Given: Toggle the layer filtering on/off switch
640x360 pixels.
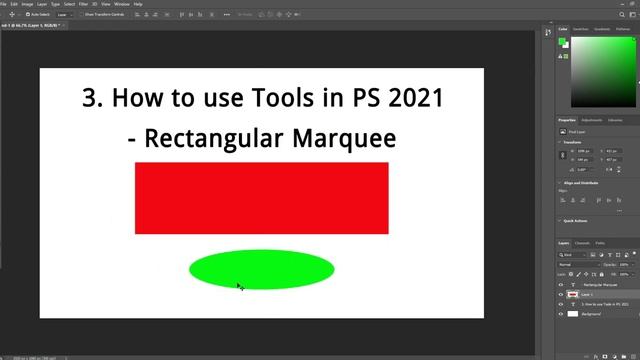Looking at the screenshot, I should (x=634, y=253).
